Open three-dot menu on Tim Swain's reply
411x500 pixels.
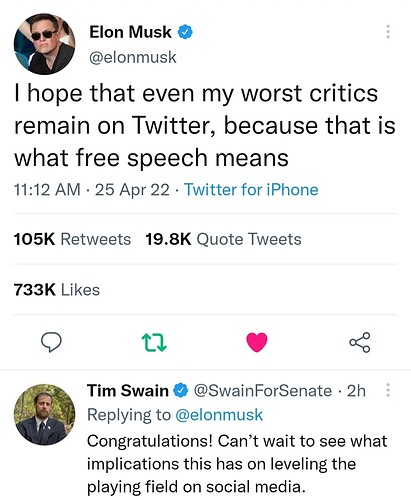(388, 390)
